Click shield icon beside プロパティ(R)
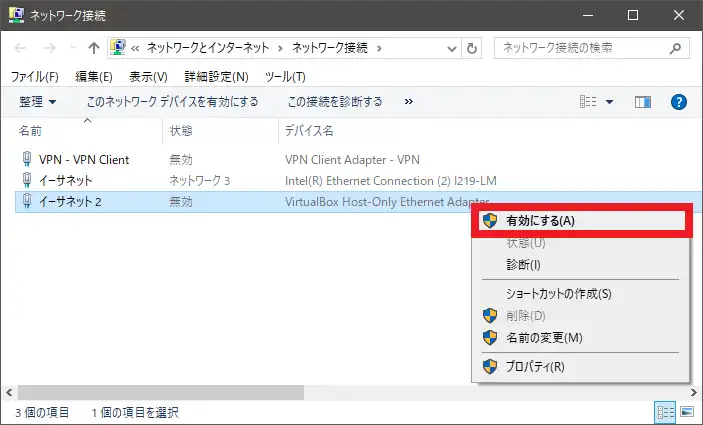This screenshot has width=703, height=425. tap(490, 367)
